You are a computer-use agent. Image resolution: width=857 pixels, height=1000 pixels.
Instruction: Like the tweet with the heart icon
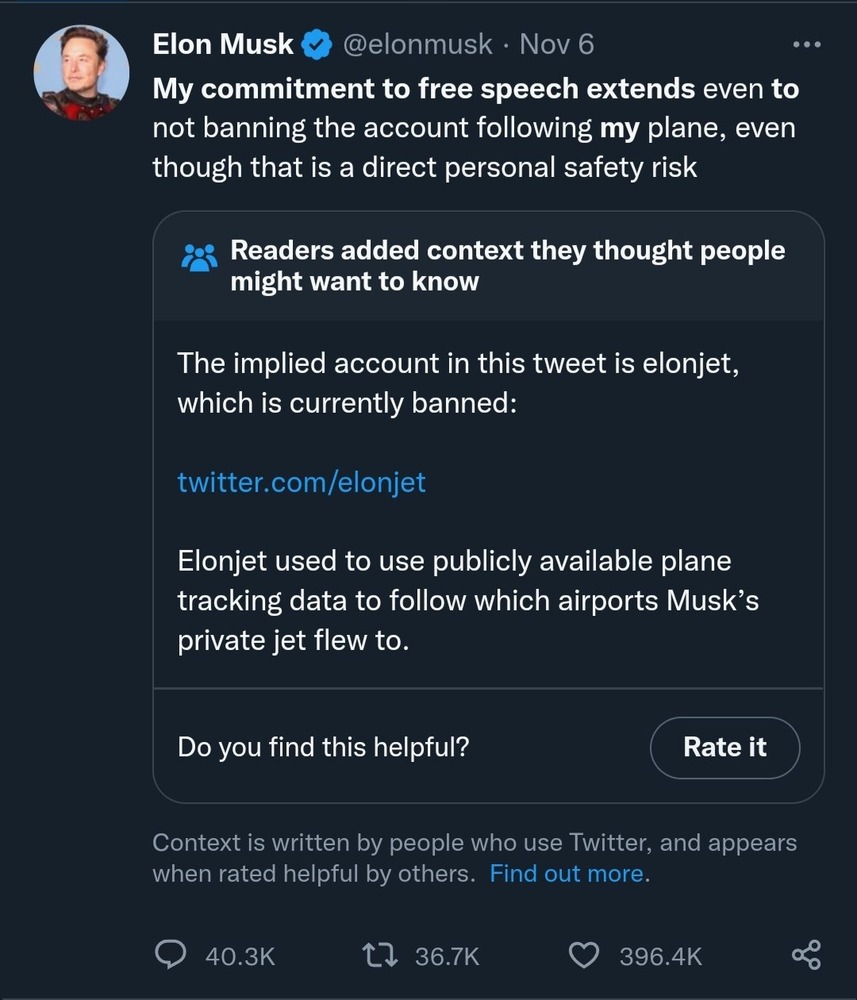coord(583,955)
